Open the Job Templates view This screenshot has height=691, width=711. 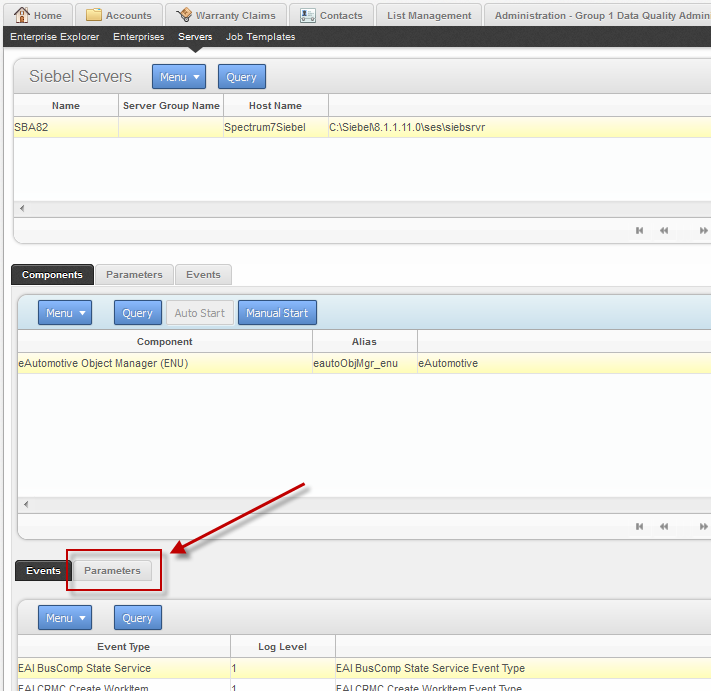pyautogui.click(x=260, y=37)
